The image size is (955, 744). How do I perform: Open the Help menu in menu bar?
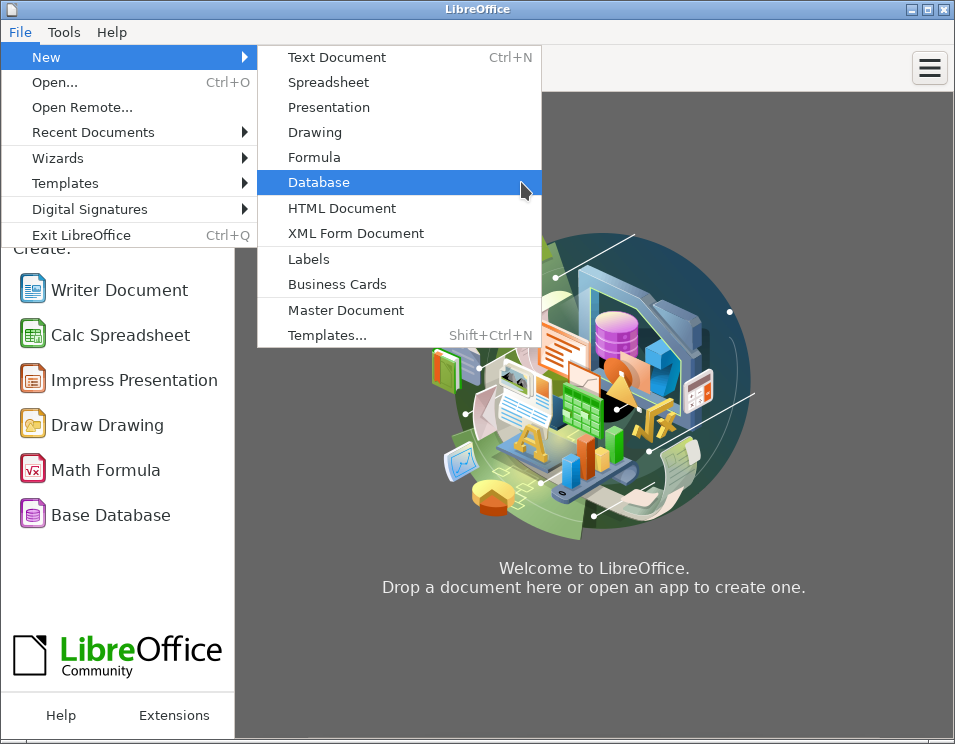(112, 32)
